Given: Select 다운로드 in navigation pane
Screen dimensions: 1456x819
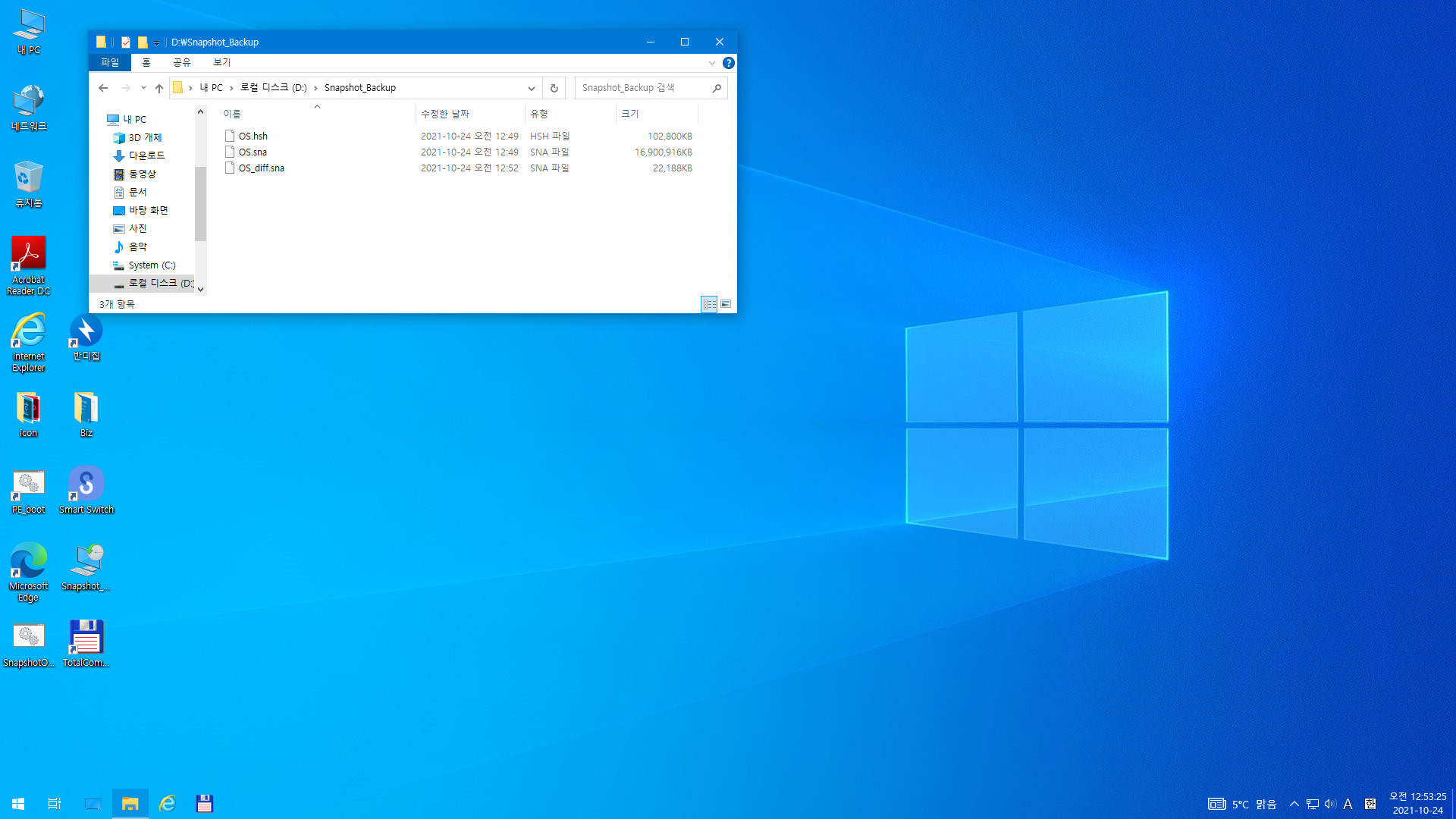Looking at the screenshot, I should point(146,155).
